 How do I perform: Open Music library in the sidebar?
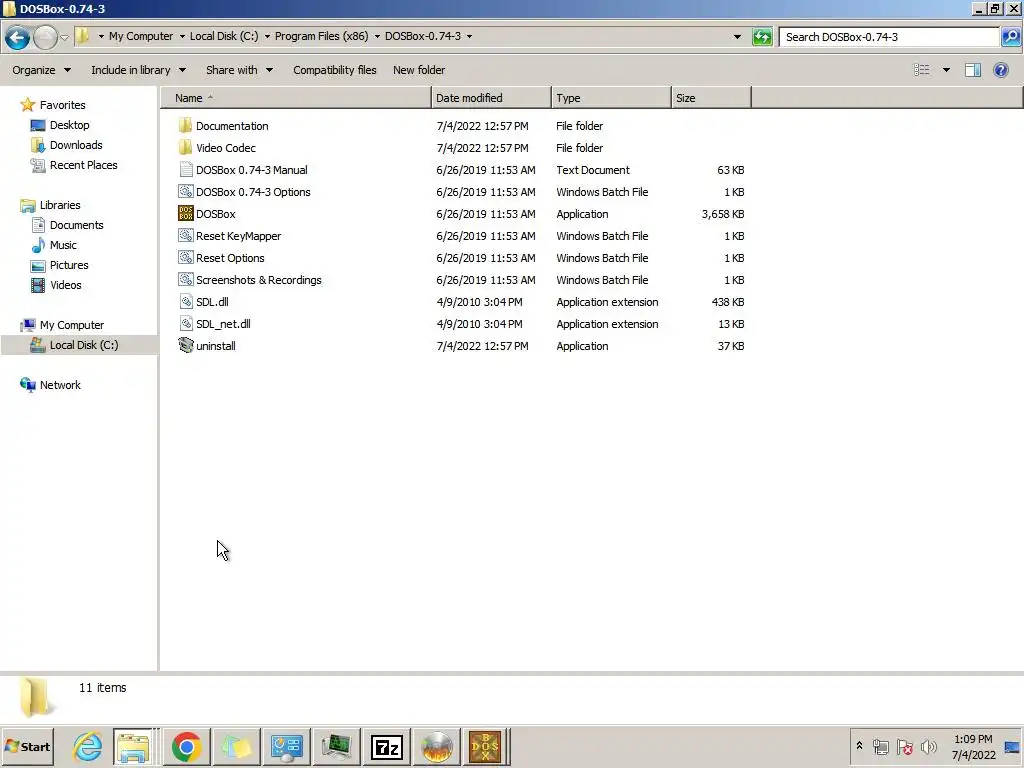coord(63,245)
